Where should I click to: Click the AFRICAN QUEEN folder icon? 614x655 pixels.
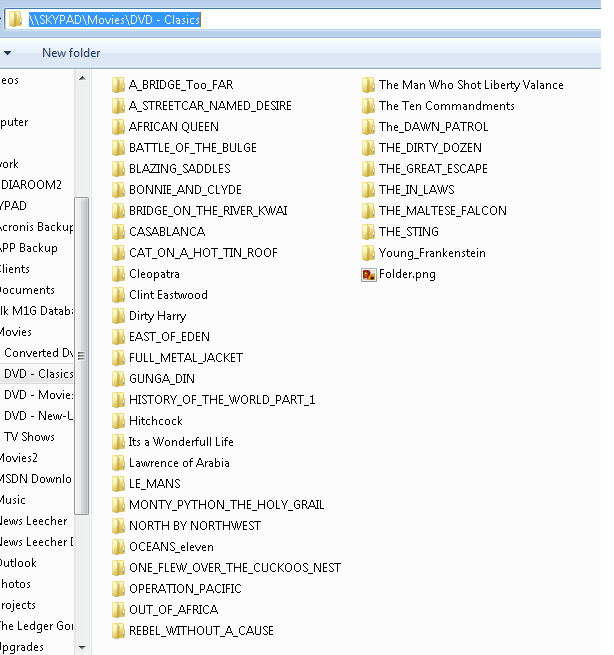pos(118,127)
